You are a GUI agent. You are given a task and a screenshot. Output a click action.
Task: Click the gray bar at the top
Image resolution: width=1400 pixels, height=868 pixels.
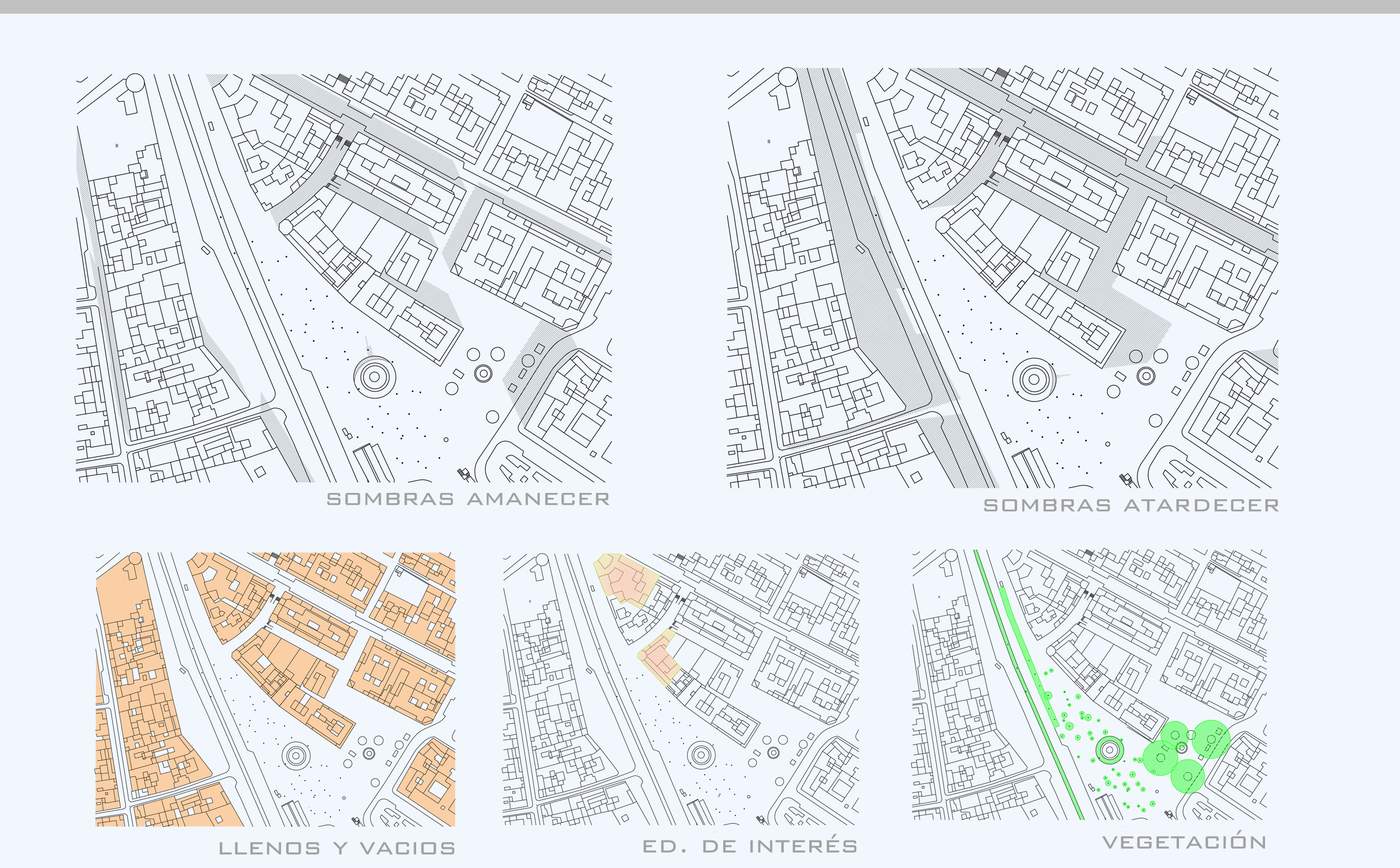(x=700, y=6)
